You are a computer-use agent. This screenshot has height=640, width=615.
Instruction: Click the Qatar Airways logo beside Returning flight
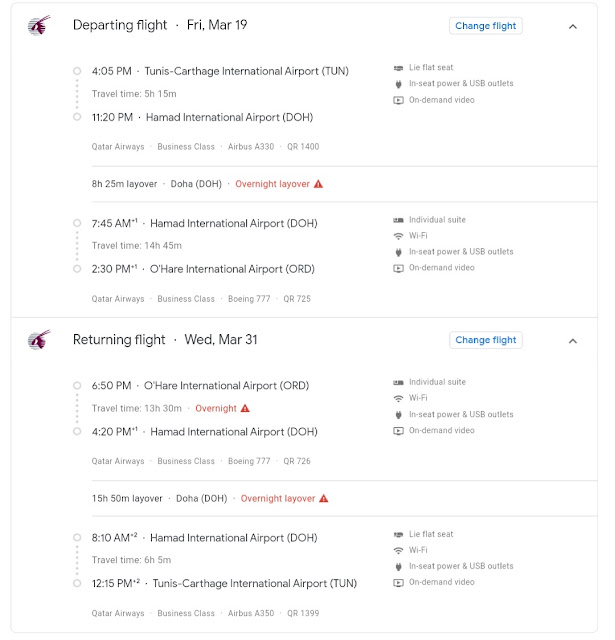[x=39, y=340]
